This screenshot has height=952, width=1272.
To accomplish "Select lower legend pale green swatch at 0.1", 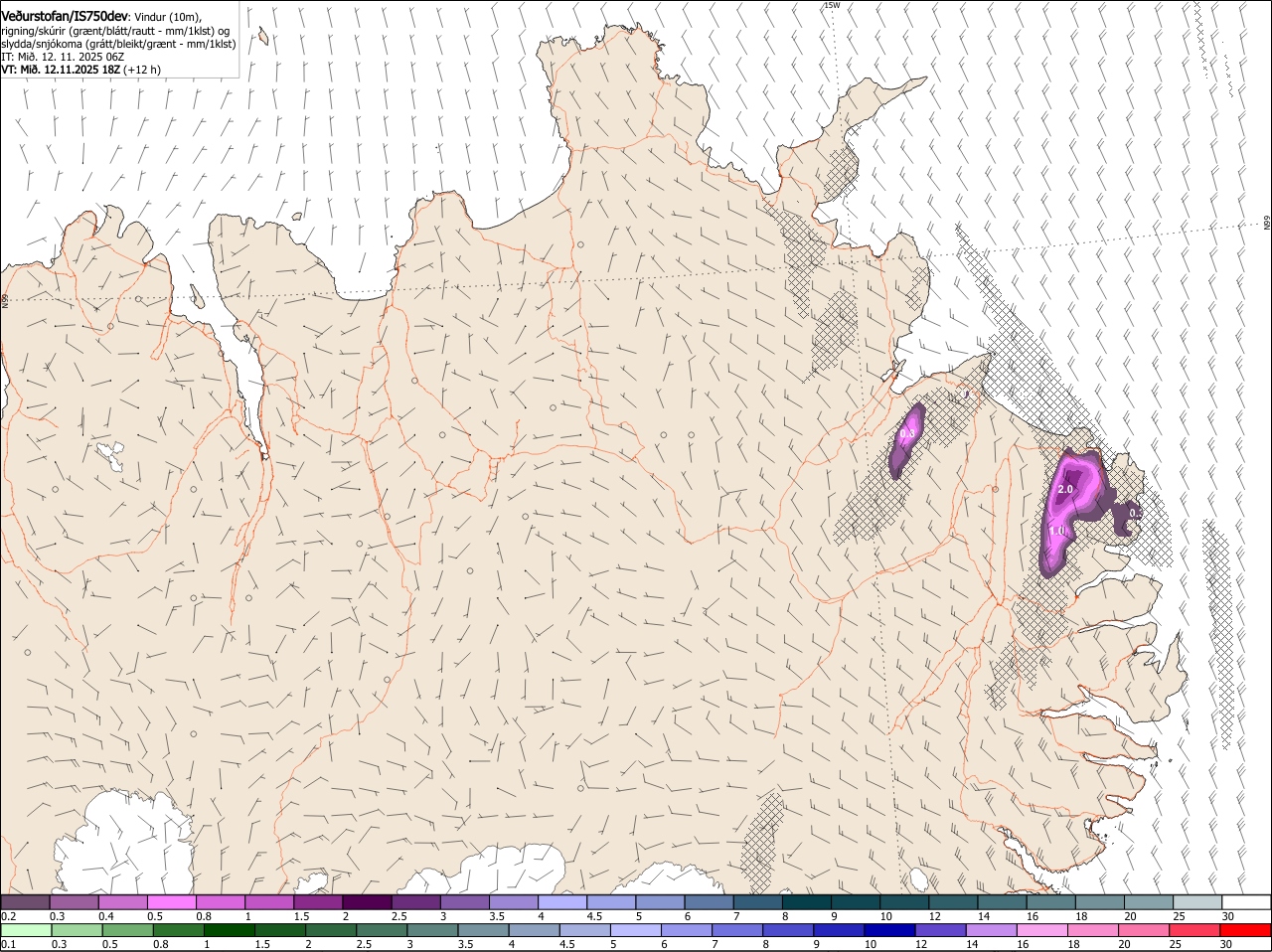I will click(25, 930).
